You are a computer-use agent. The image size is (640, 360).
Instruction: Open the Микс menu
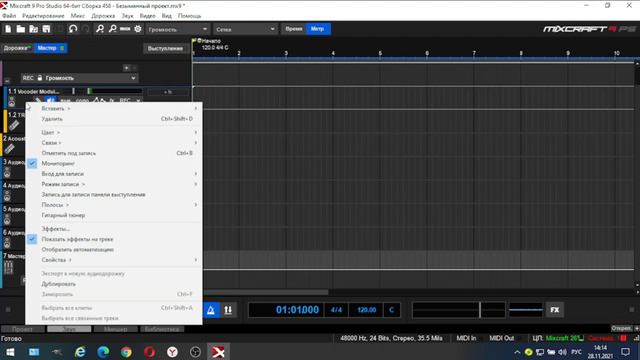point(78,16)
